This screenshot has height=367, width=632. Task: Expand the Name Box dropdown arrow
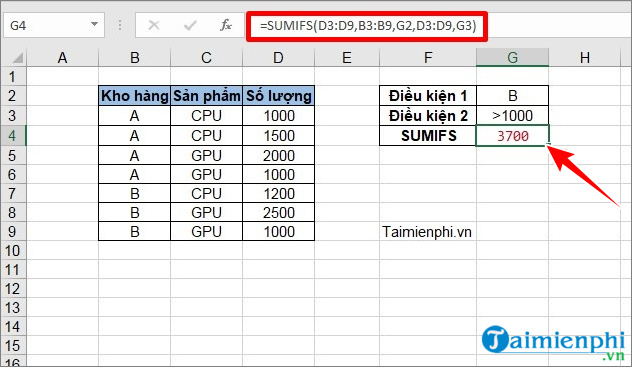point(94,25)
